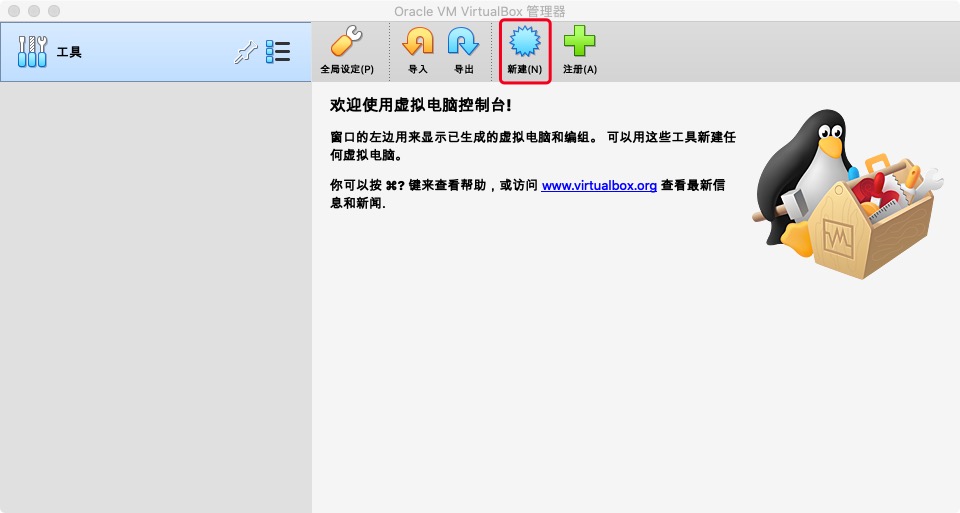Open the www.virtualbox.org link
This screenshot has height=513, width=960.
click(599, 185)
